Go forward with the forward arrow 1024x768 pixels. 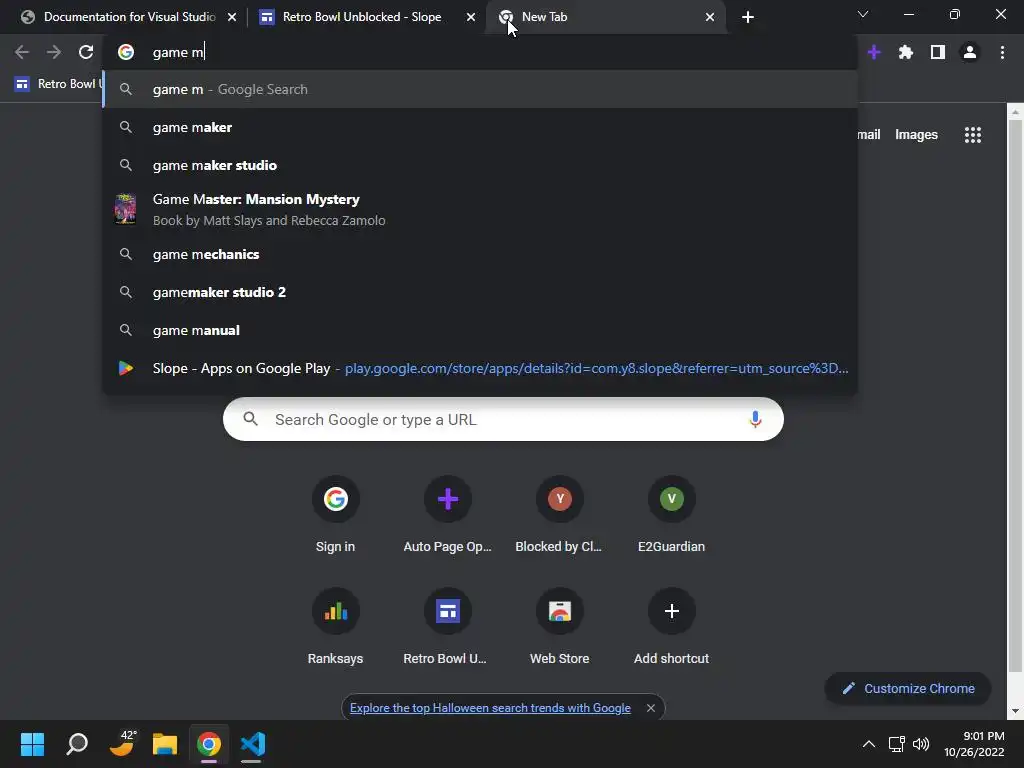(x=54, y=52)
